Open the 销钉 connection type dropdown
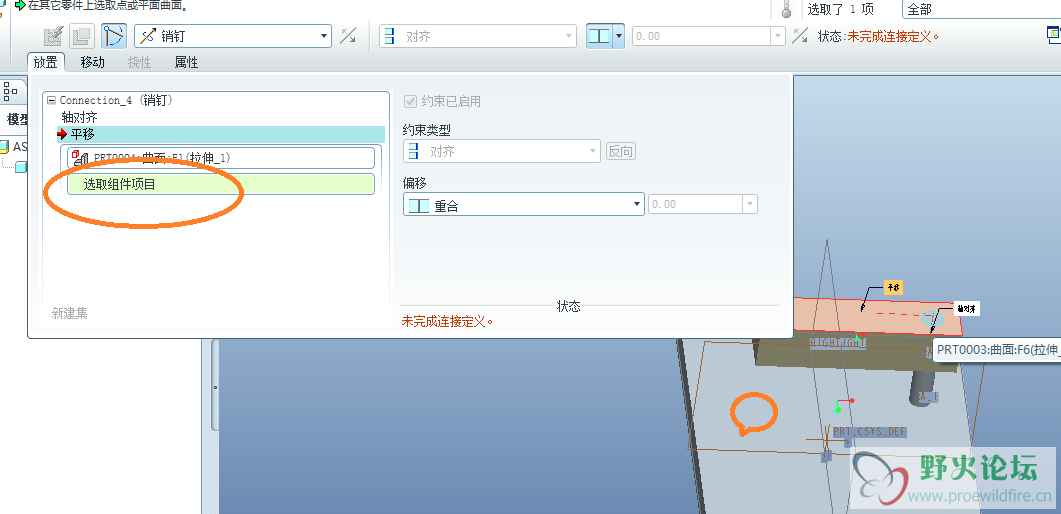 (233, 36)
